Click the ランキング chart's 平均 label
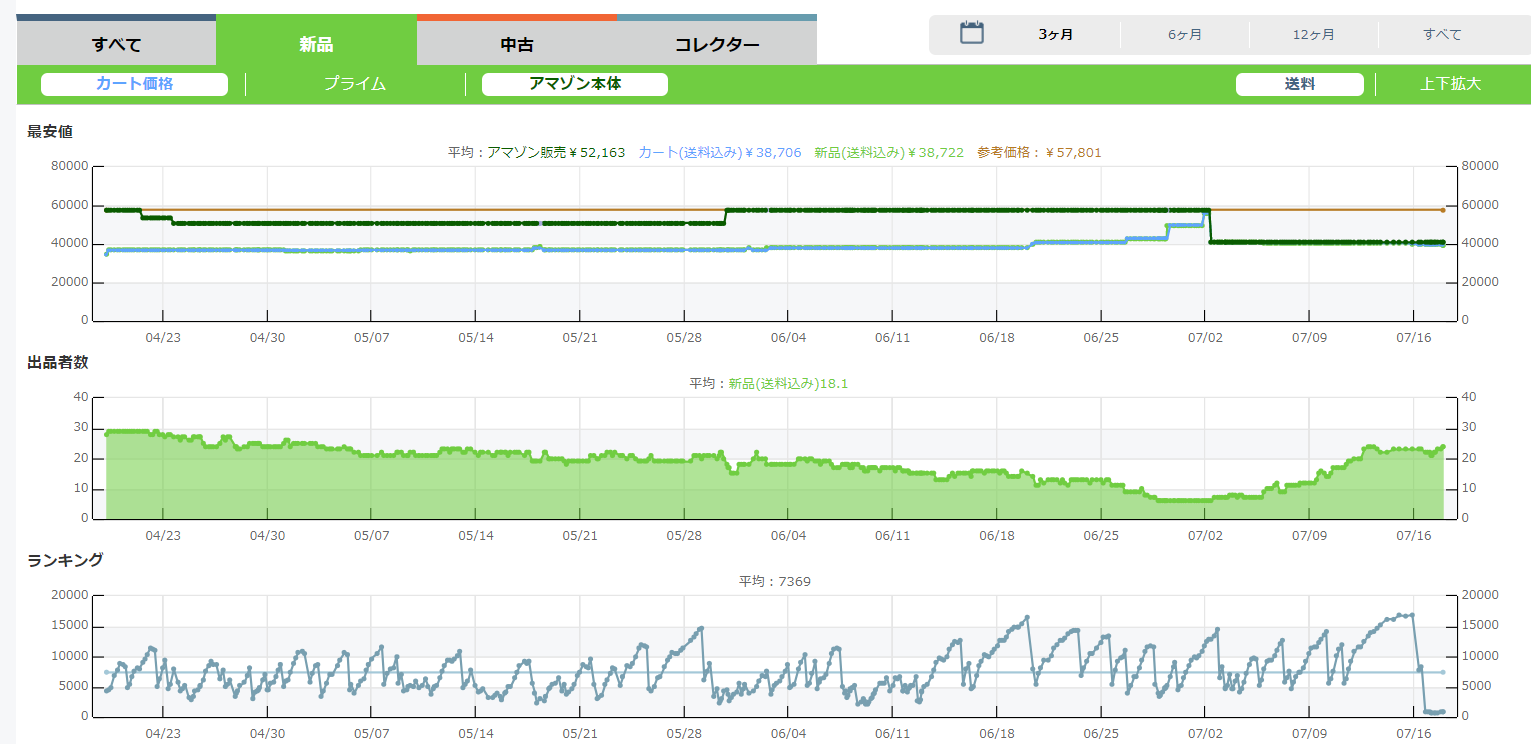1531x744 pixels. tap(774, 581)
